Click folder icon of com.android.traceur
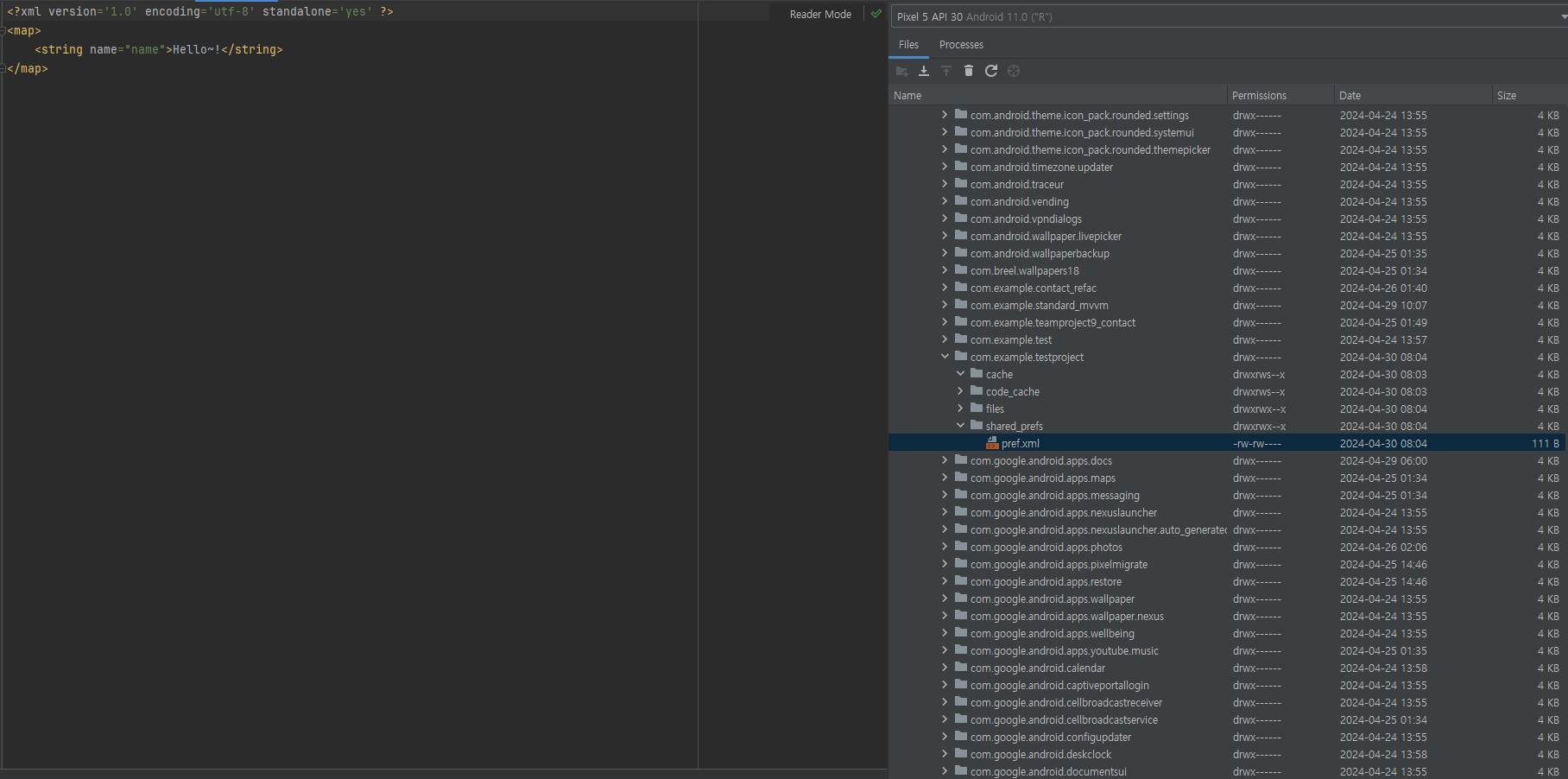Viewport: 1568px width, 779px height. tap(961, 184)
